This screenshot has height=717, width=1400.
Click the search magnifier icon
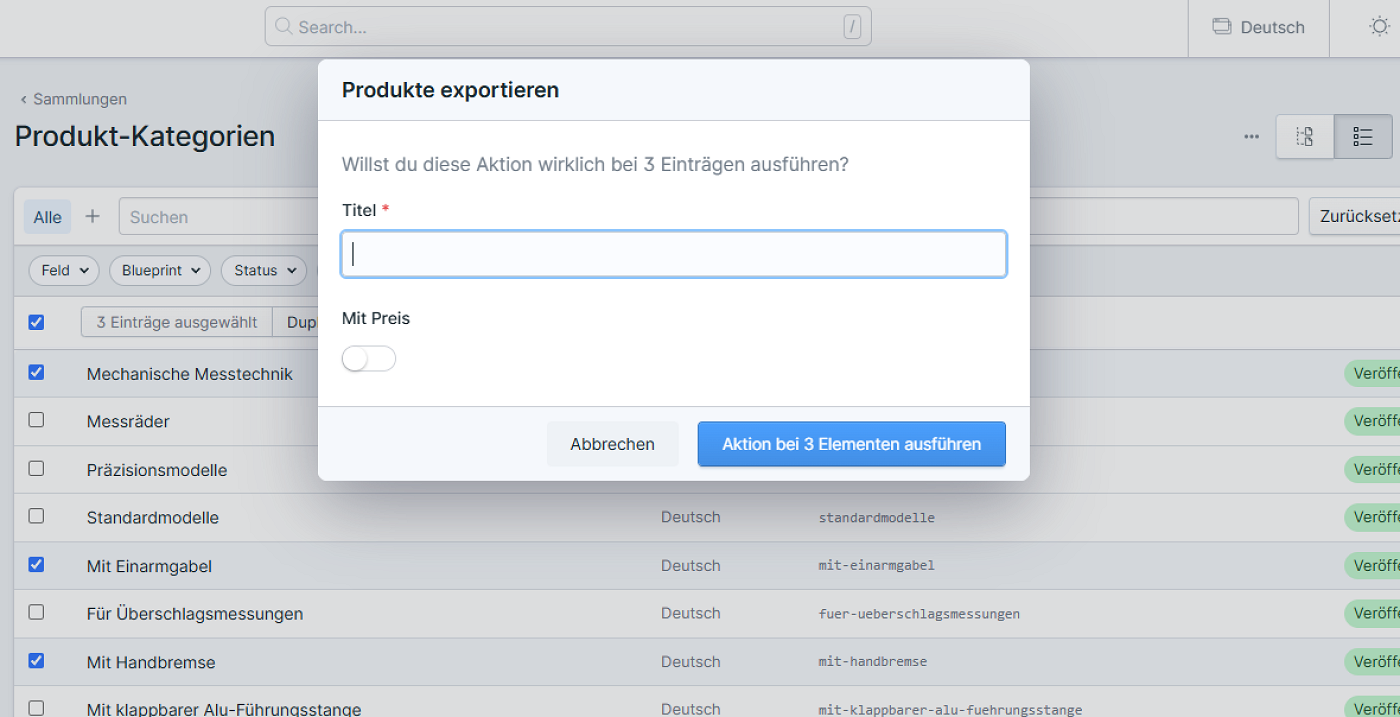click(x=284, y=27)
